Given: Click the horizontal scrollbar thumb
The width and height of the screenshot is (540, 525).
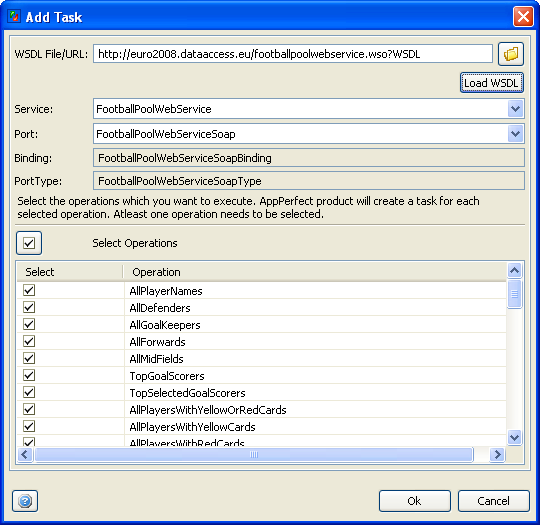Looking at the screenshot, I should [x=254, y=454].
